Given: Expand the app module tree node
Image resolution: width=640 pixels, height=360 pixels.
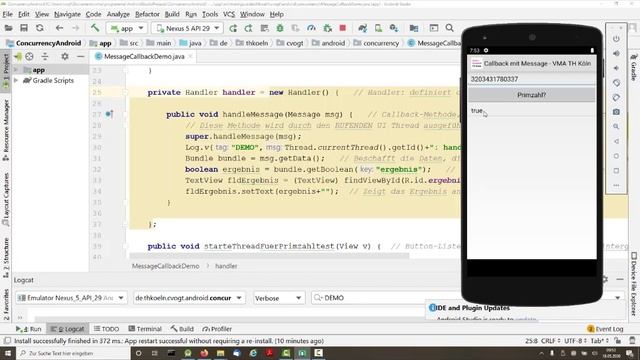Looking at the screenshot, I should (x=16, y=70).
